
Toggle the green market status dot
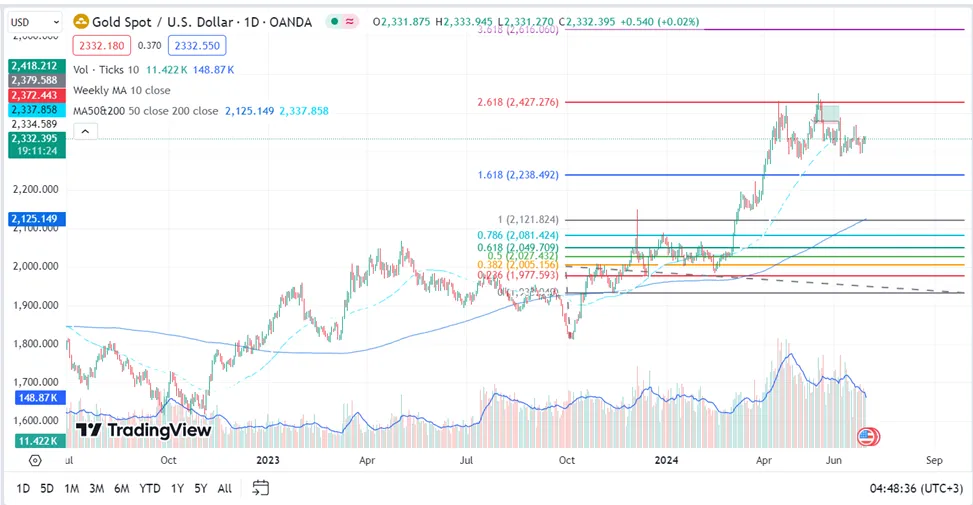tap(334, 22)
